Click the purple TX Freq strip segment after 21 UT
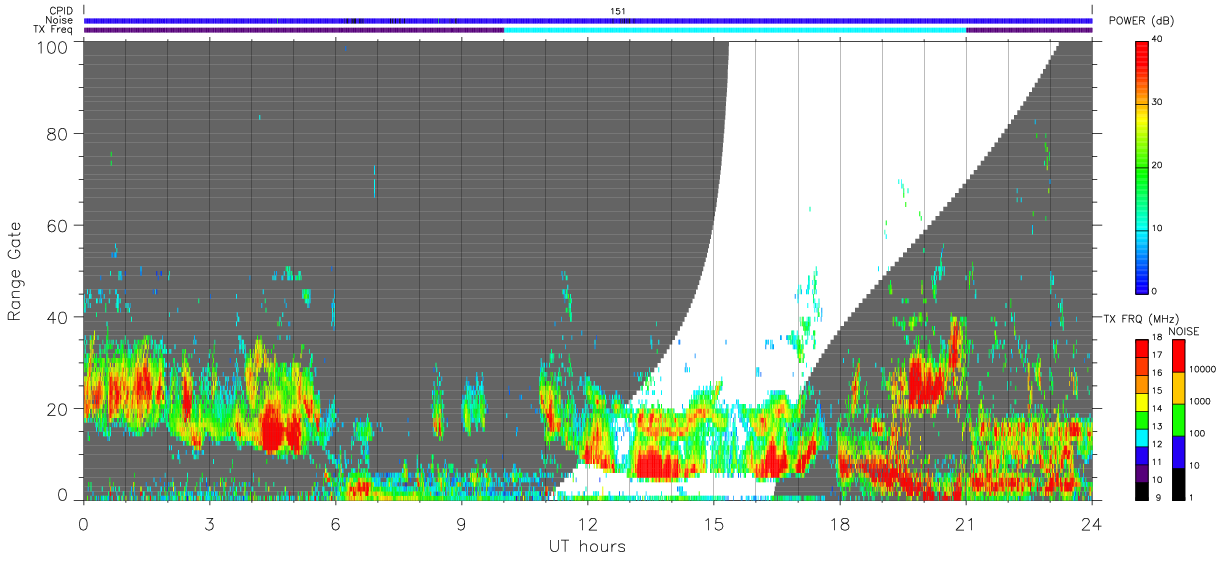This screenshot has height=567, width=1228. coord(1029,30)
